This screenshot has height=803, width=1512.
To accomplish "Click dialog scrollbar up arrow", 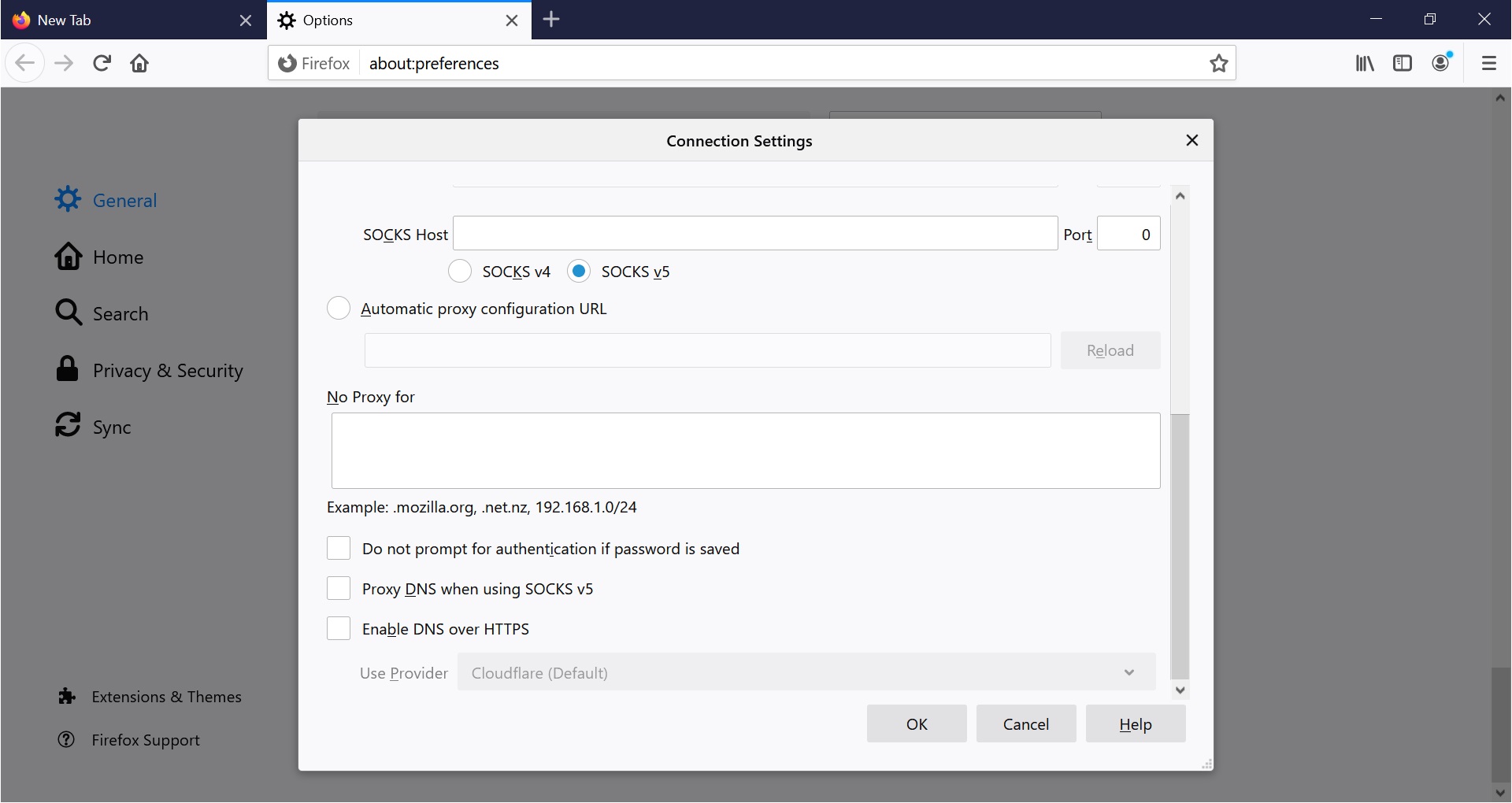I will click(x=1180, y=195).
